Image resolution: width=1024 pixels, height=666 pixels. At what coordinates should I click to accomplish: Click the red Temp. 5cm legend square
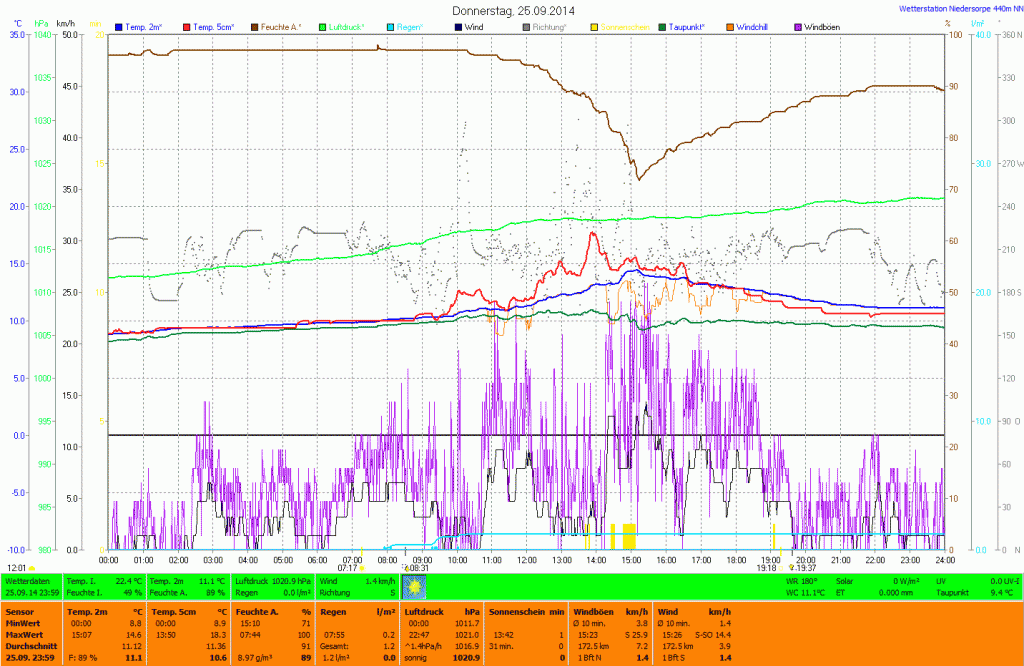click(x=188, y=26)
